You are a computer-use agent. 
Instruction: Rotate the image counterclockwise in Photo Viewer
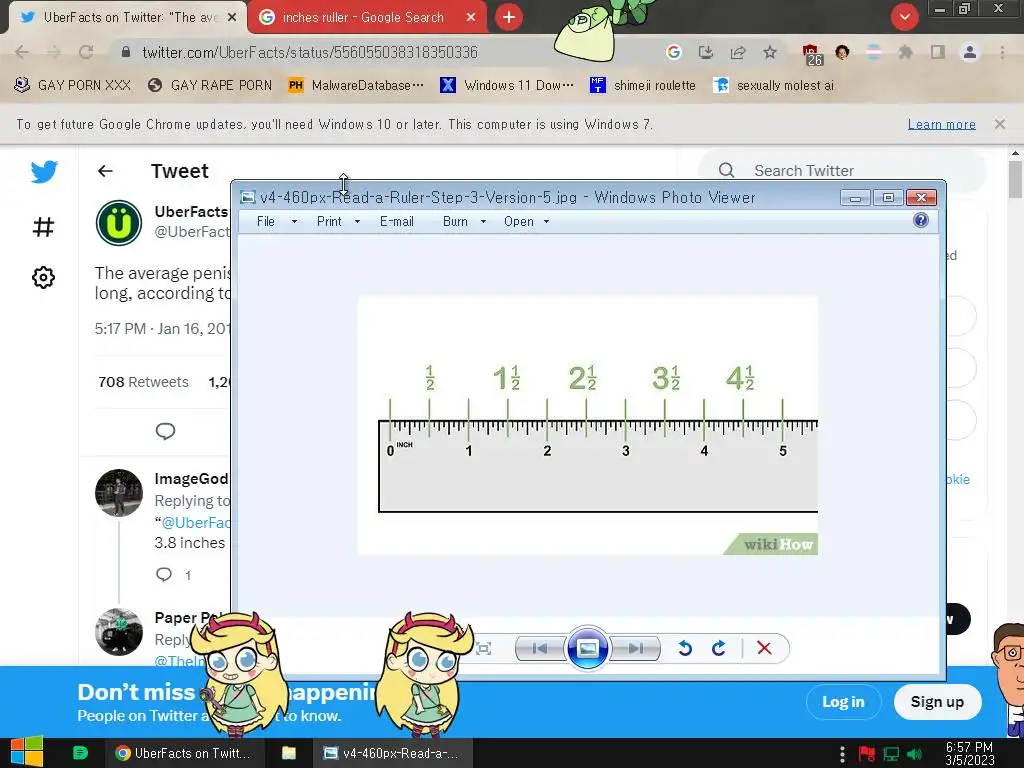pyautogui.click(x=684, y=648)
